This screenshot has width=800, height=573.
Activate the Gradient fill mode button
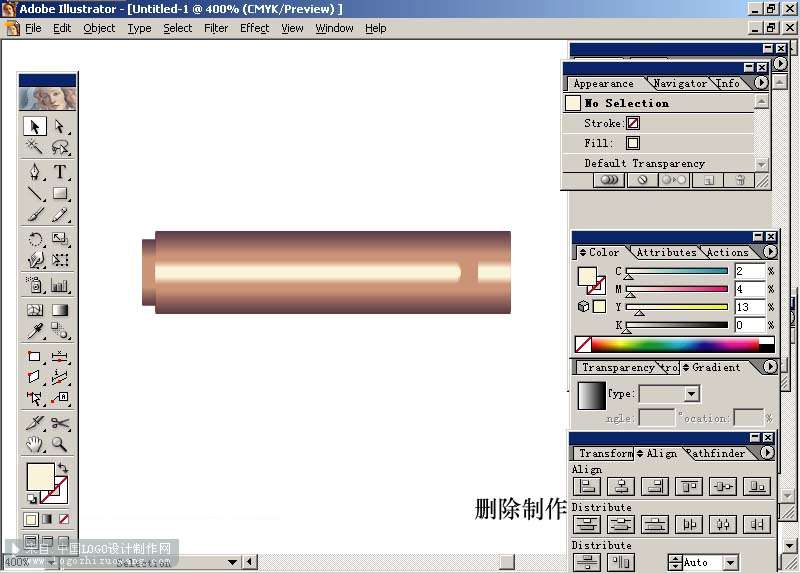(47, 519)
